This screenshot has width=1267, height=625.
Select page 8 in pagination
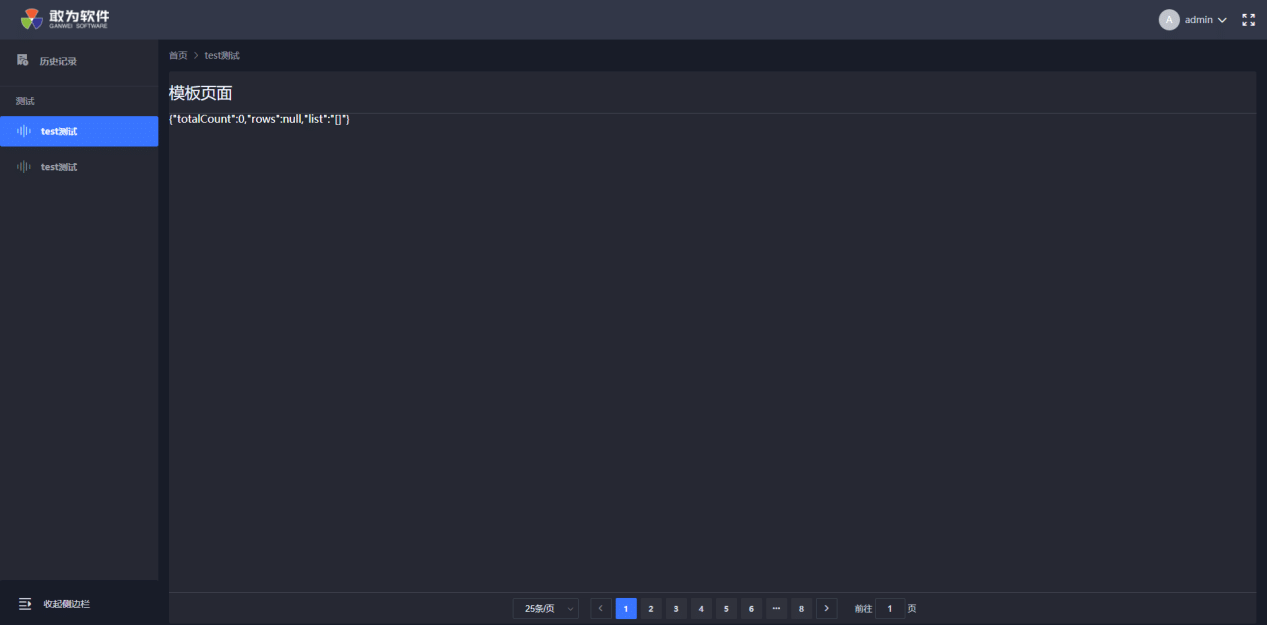pyautogui.click(x=801, y=608)
